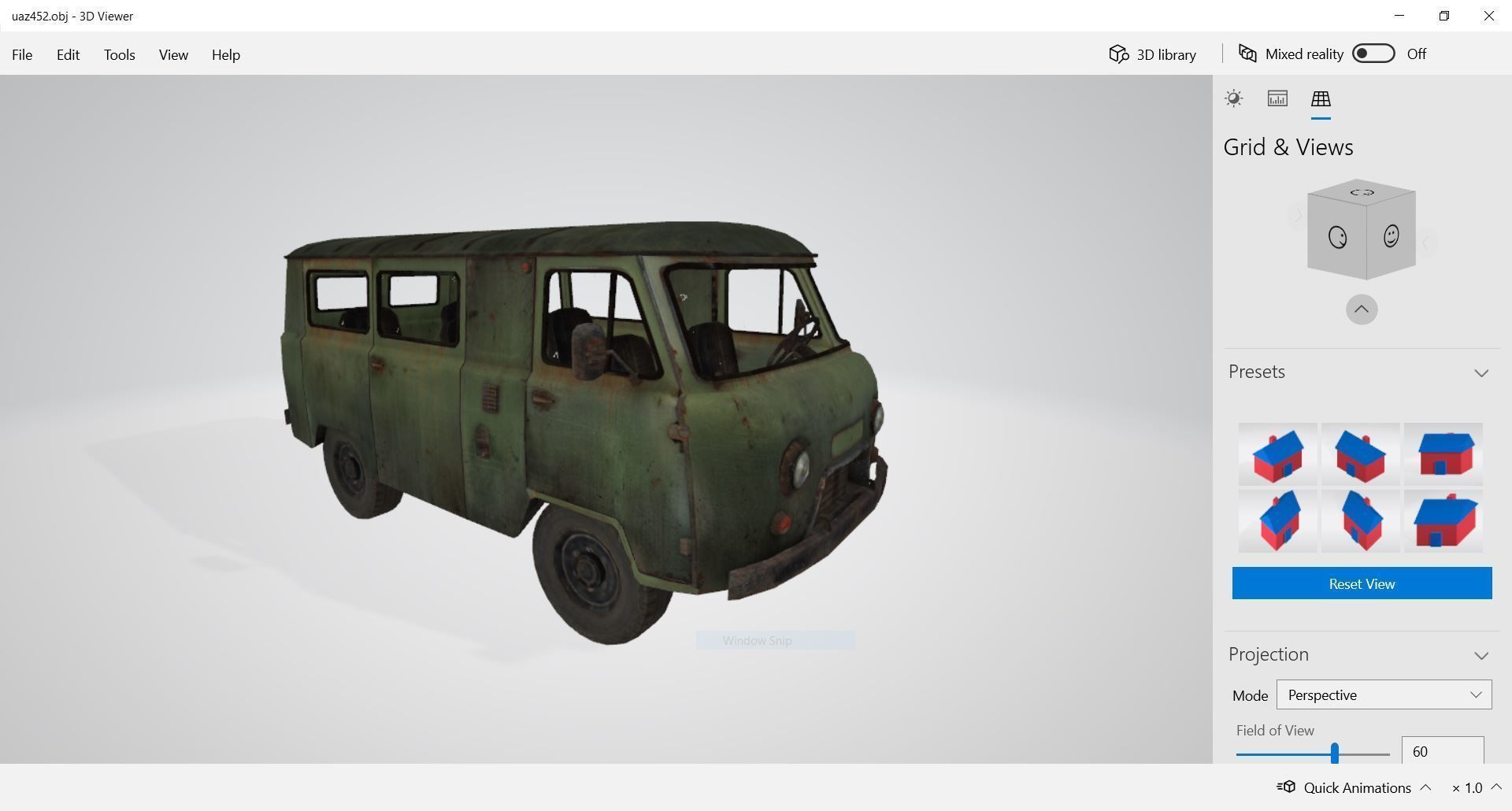Open the Tools menu

(120, 54)
